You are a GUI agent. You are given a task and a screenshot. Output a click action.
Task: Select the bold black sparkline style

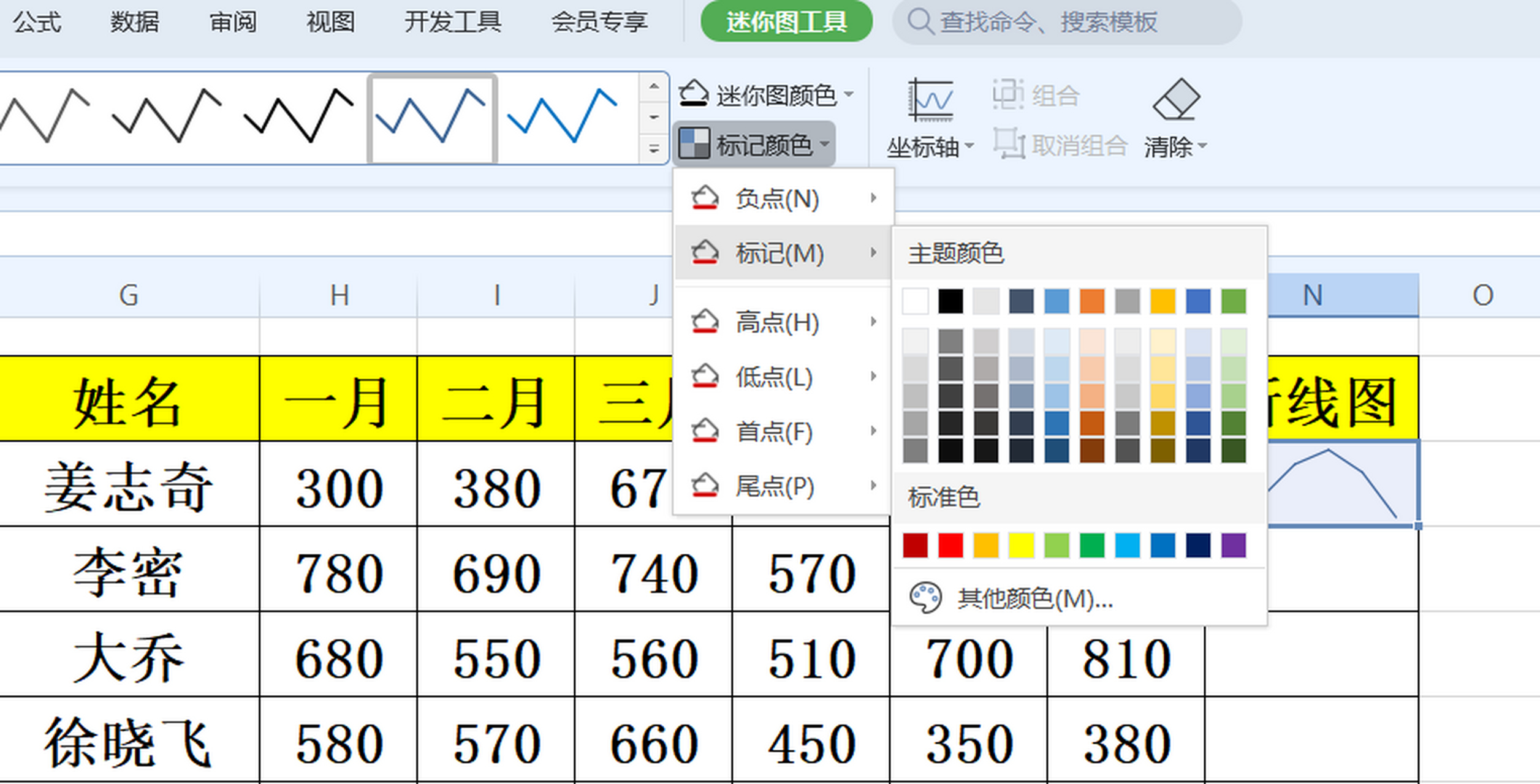coord(299,116)
